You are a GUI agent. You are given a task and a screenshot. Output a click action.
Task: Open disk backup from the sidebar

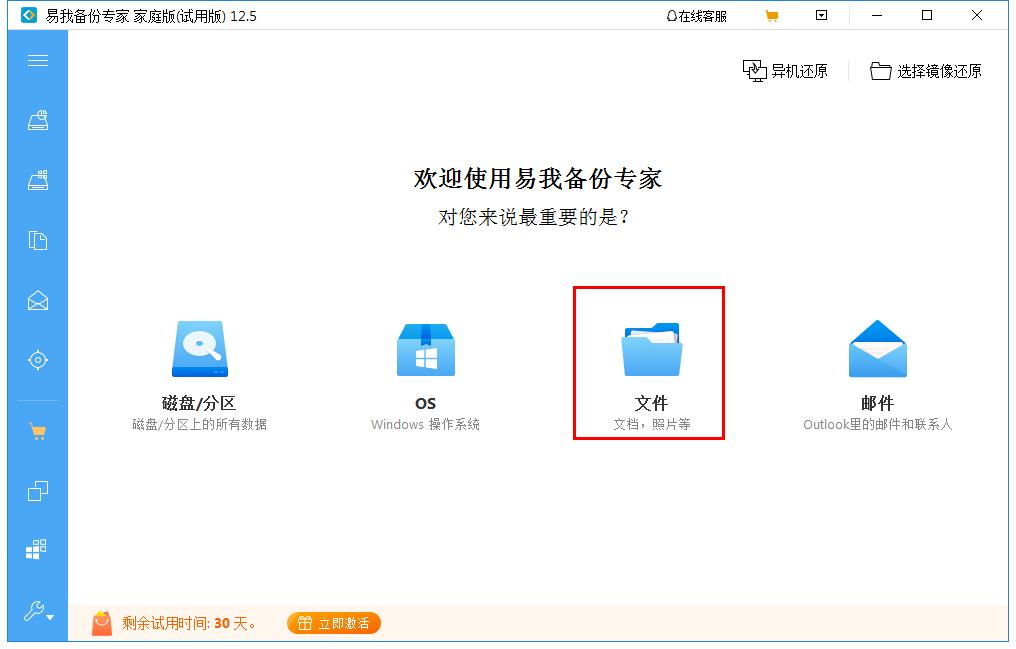click(37, 118)
